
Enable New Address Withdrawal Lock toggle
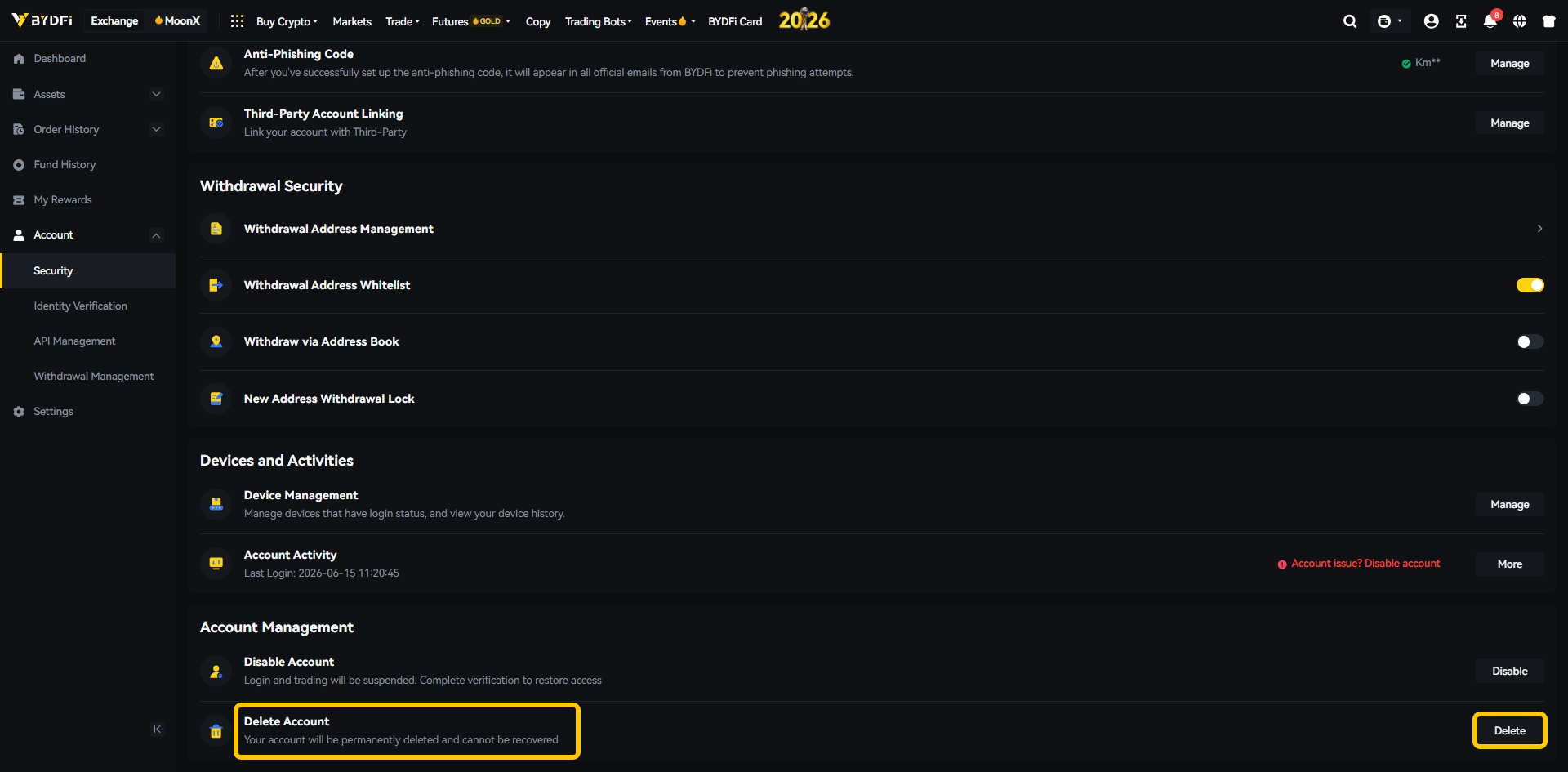(x=1530, y=399)
